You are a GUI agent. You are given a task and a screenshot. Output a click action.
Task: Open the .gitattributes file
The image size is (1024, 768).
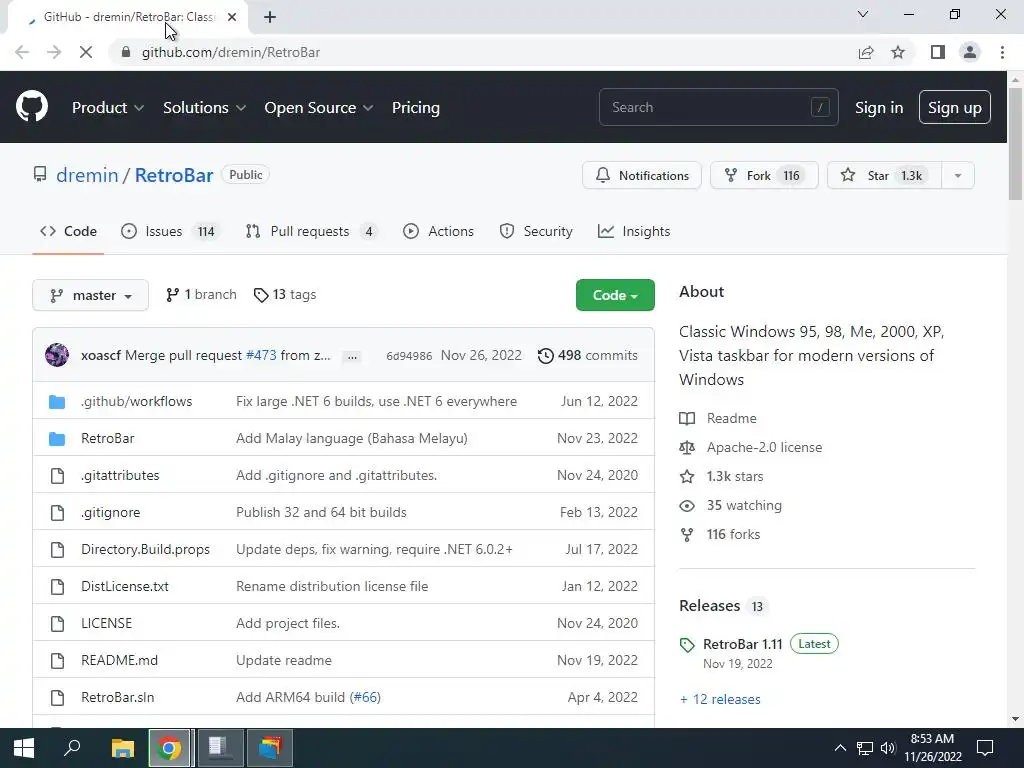[x=120, y=475]
